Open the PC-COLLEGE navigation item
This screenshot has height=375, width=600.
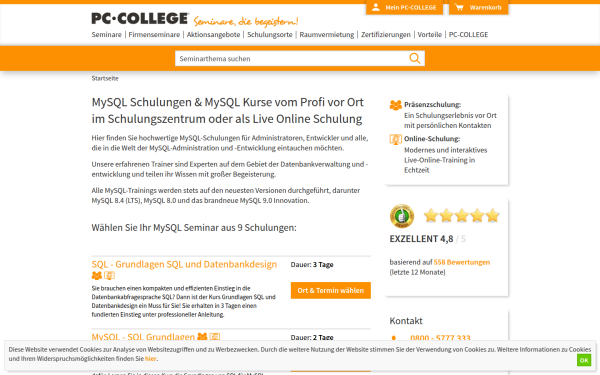[468, 34]
